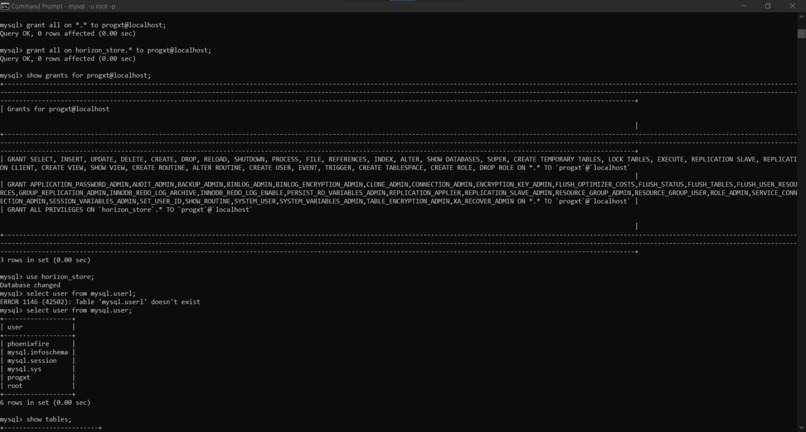Click the "user" column header in the result table
Viewport: 806px width, 432px height.
click(15, 327)
